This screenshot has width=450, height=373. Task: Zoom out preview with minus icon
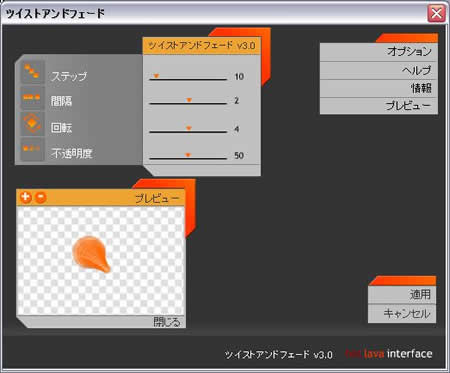(x=41, y=197)
